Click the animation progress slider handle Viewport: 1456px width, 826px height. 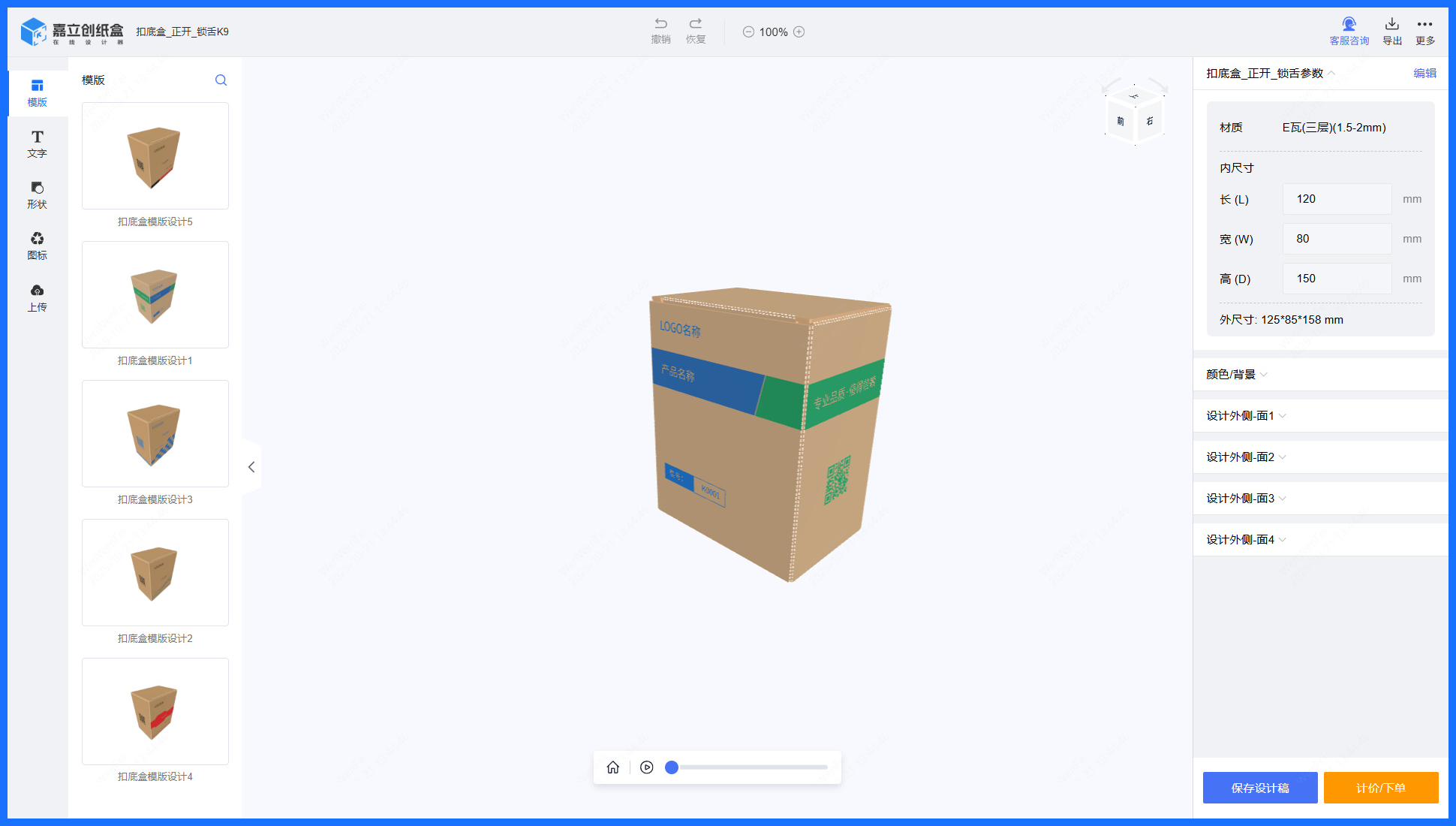tap(672, 767)
